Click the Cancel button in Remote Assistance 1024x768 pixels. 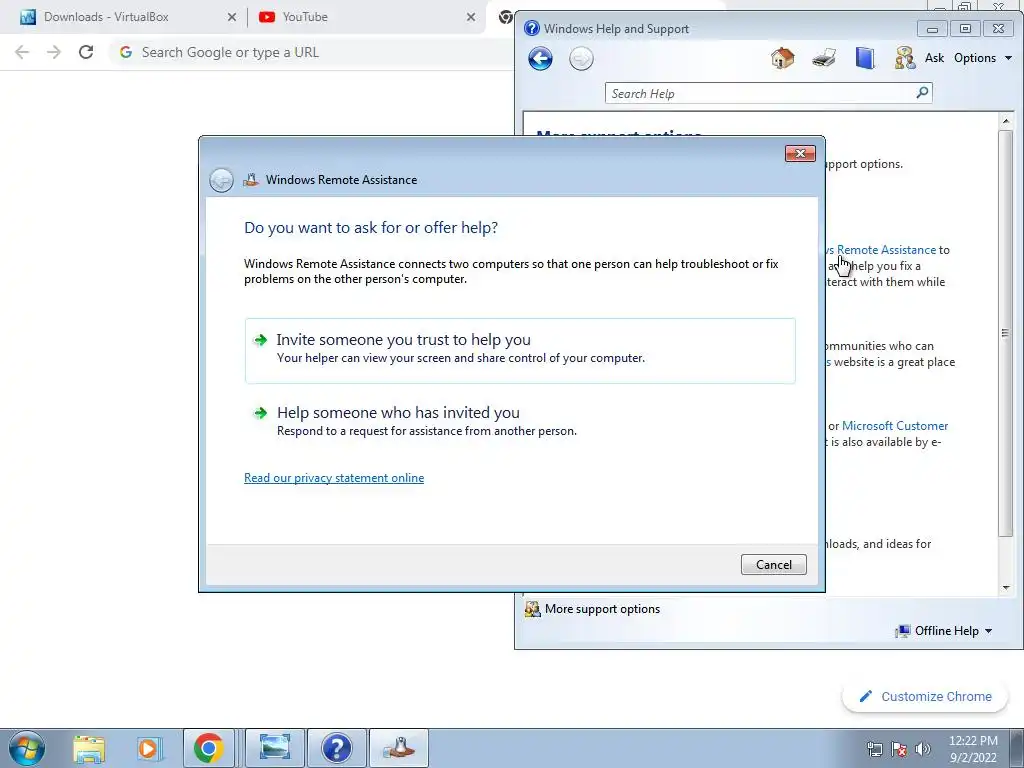pos(773,565)
